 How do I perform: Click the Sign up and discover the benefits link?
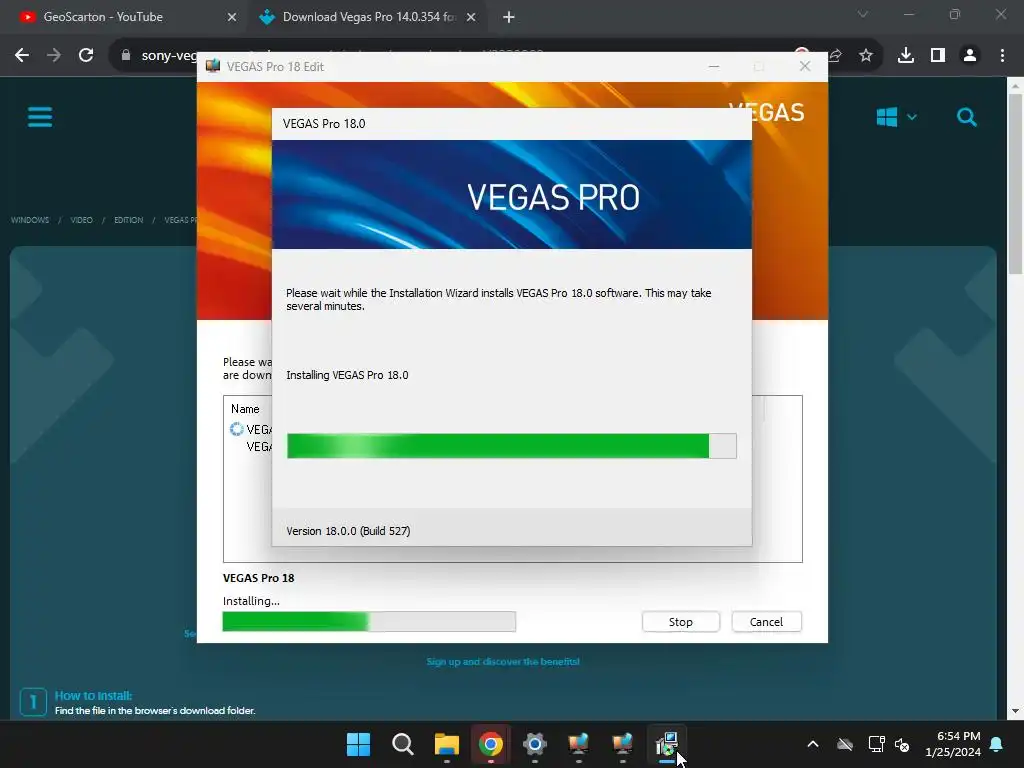[503, 662]
